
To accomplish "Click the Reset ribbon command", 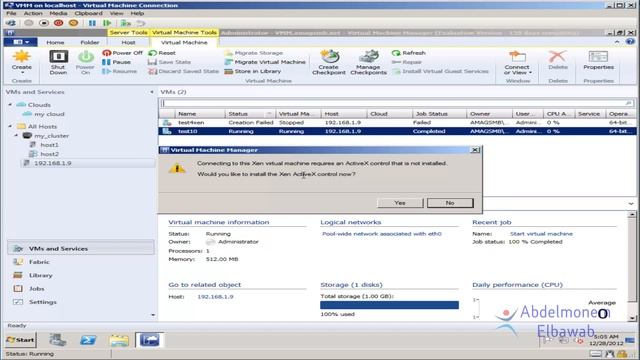I will click(x=162, y=53).
